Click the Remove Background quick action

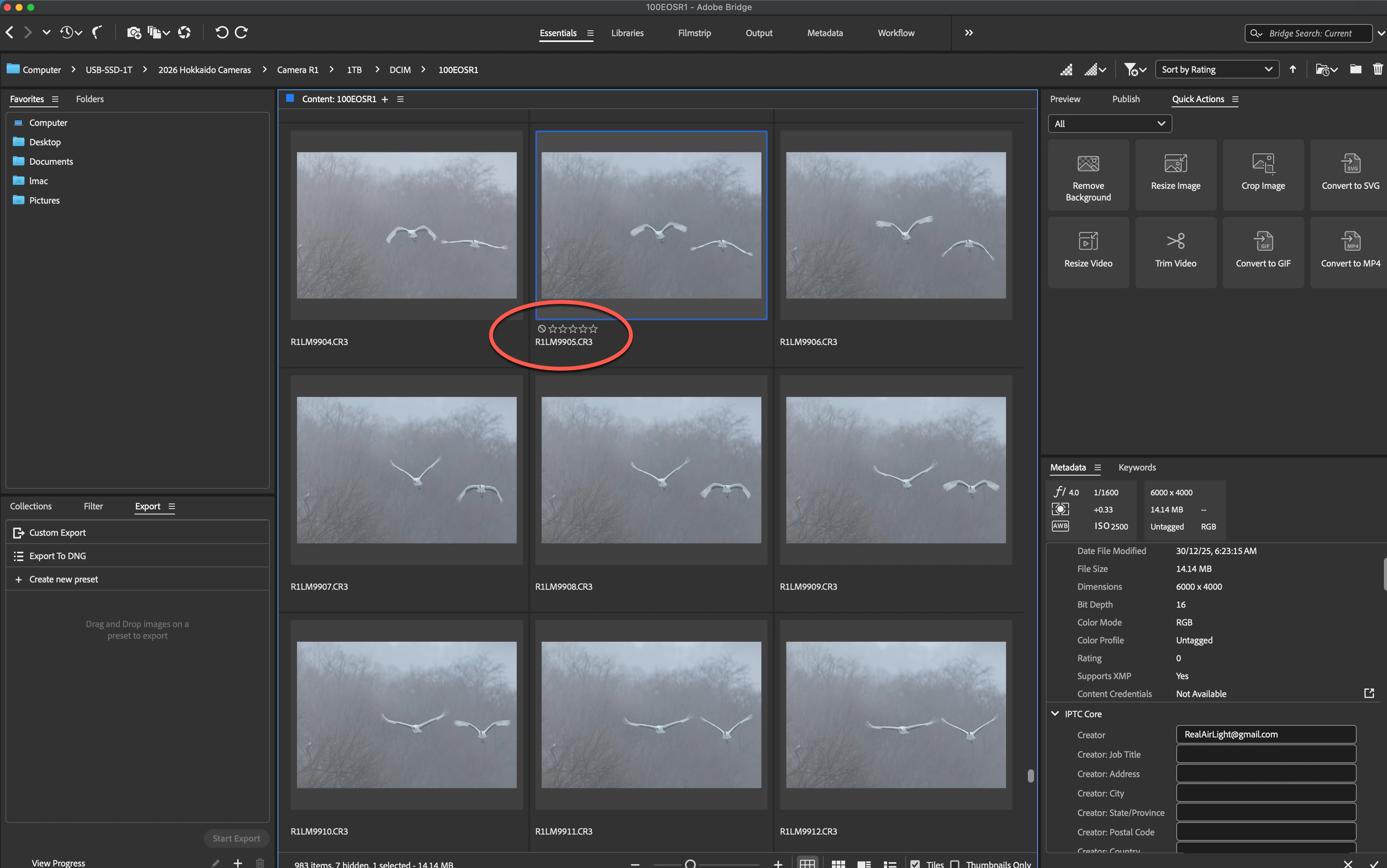[1088, 175]
